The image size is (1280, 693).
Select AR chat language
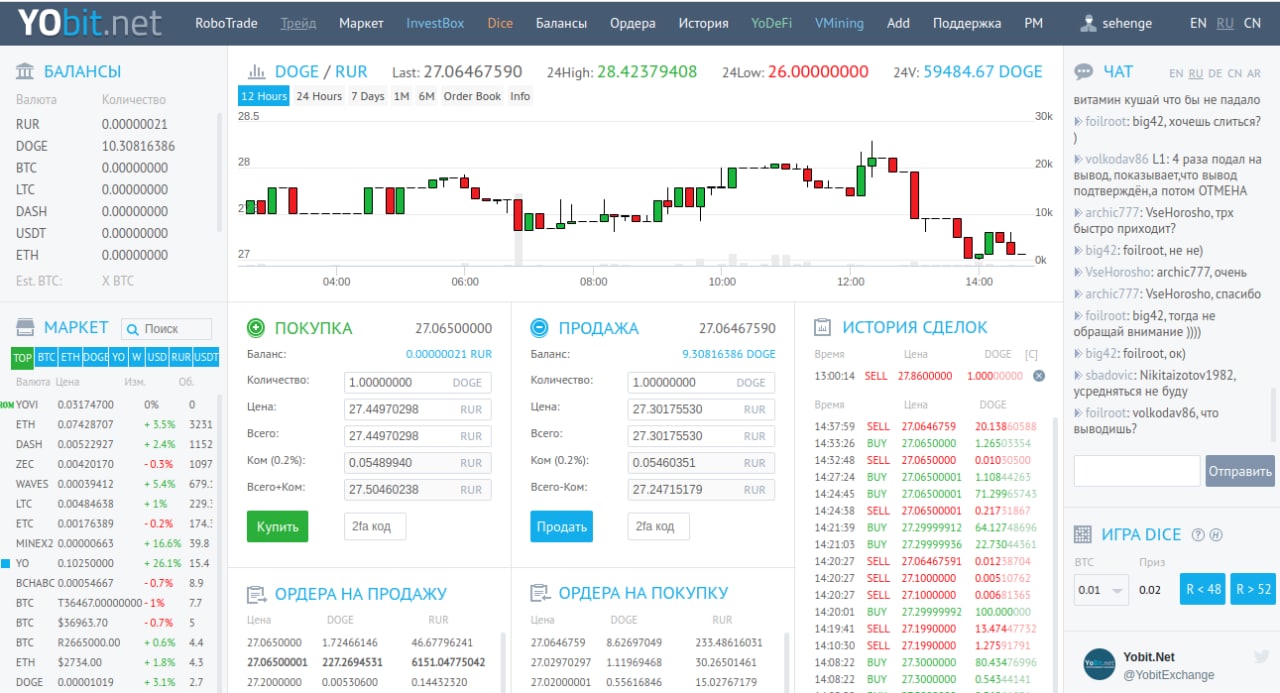click(x=1254, y=73)
